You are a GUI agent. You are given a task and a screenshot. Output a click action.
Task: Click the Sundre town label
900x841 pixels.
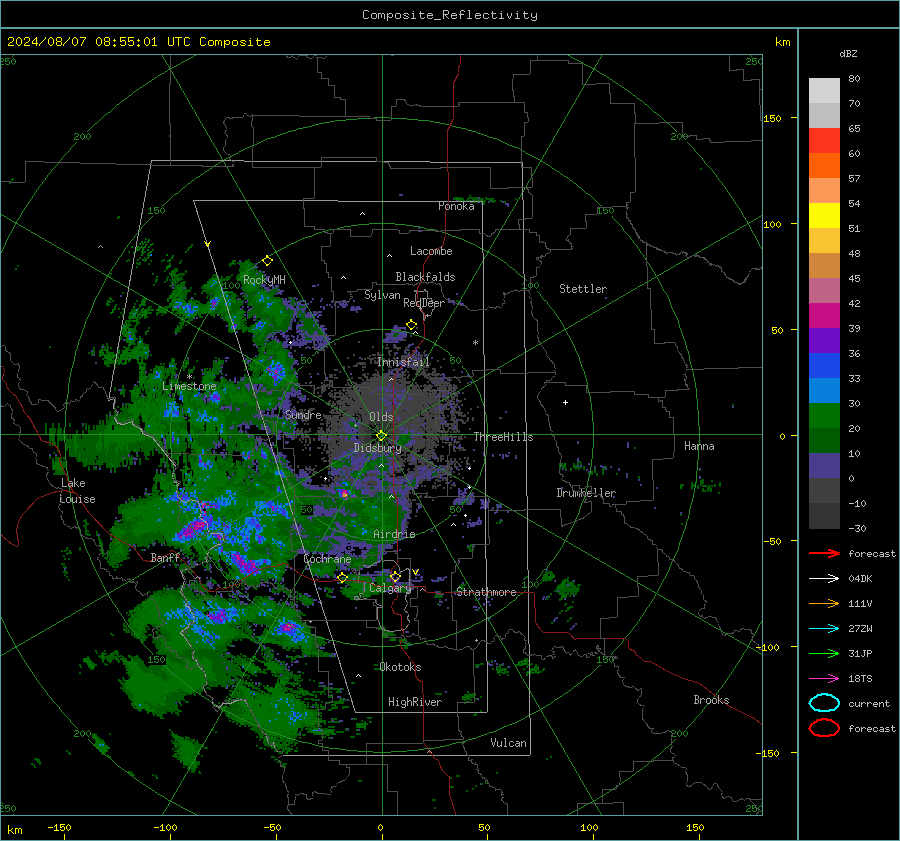(x=303, y=414)
